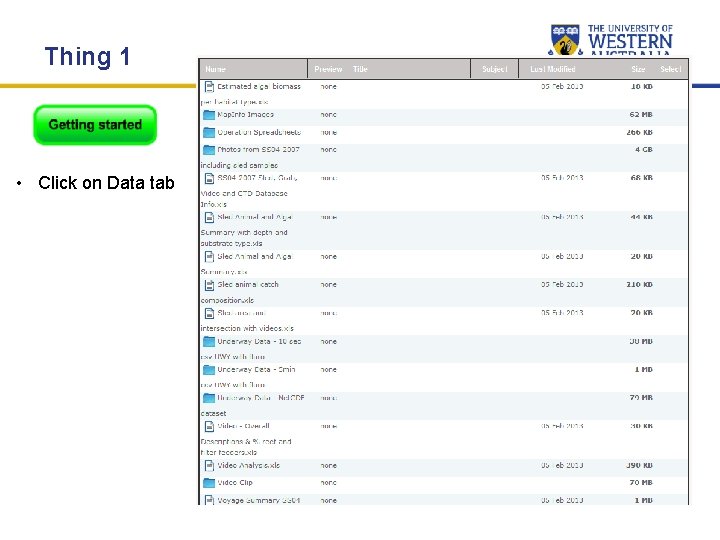Image resolution: width=720 pixels, height=540 pixels.
Task: Click the '10 KB' size in the first row
Action: tap(641, 86)
